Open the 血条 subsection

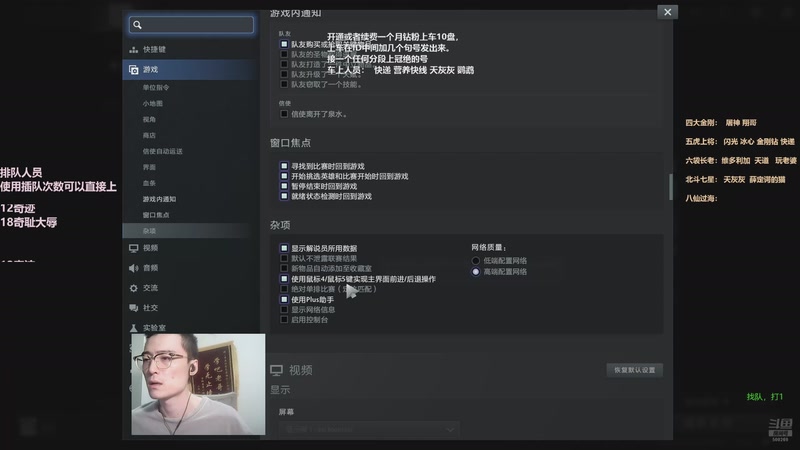click(x=149, y=183)
